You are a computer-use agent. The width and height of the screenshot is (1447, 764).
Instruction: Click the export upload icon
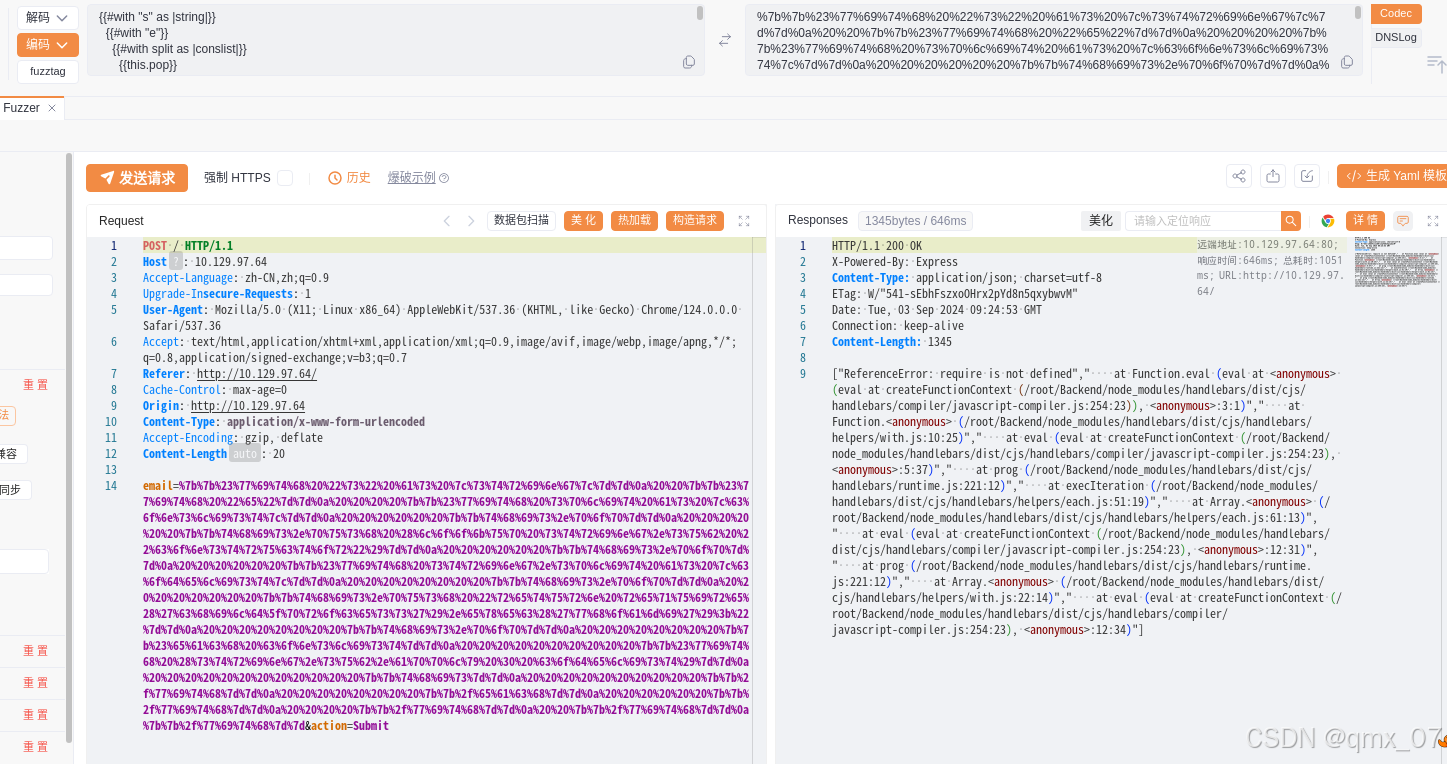coord(1273,176)
